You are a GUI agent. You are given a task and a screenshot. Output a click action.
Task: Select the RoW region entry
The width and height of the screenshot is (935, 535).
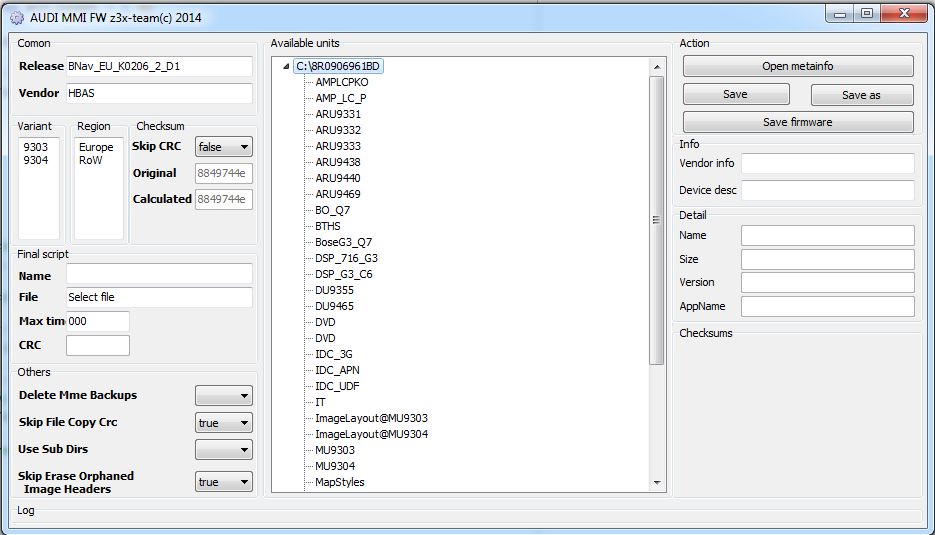pyautogui.click(x=90, y=160)
